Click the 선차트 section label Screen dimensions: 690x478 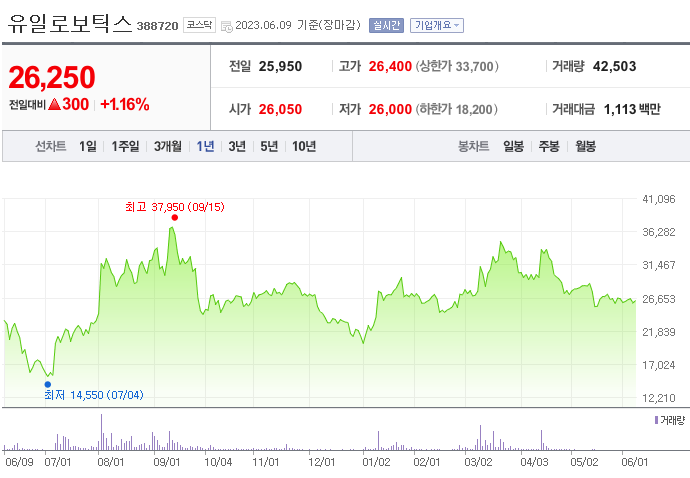(x=51, y=146)
